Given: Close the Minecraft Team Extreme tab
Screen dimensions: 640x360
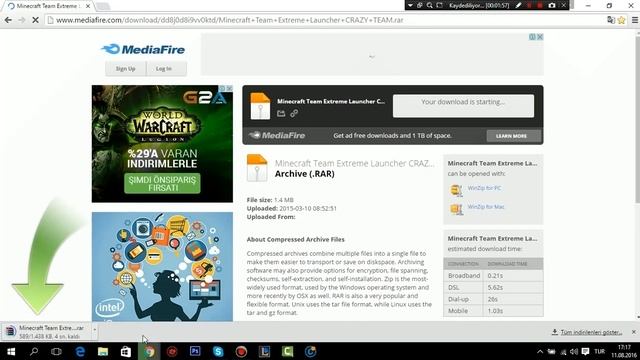Looking at the screenshot, I should point(88,6).
